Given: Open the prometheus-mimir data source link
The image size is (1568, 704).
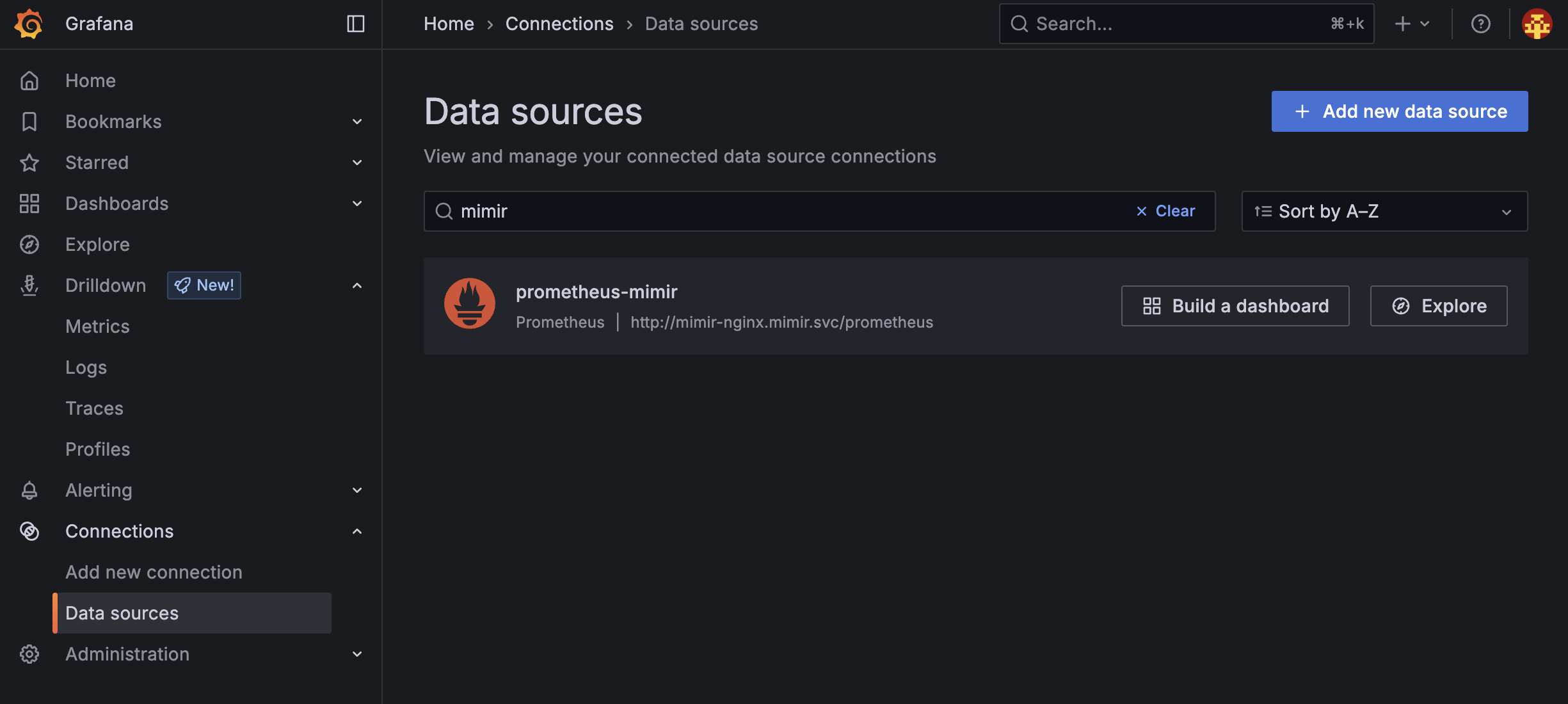Looking at the screenshot, I should click(596, 292).
